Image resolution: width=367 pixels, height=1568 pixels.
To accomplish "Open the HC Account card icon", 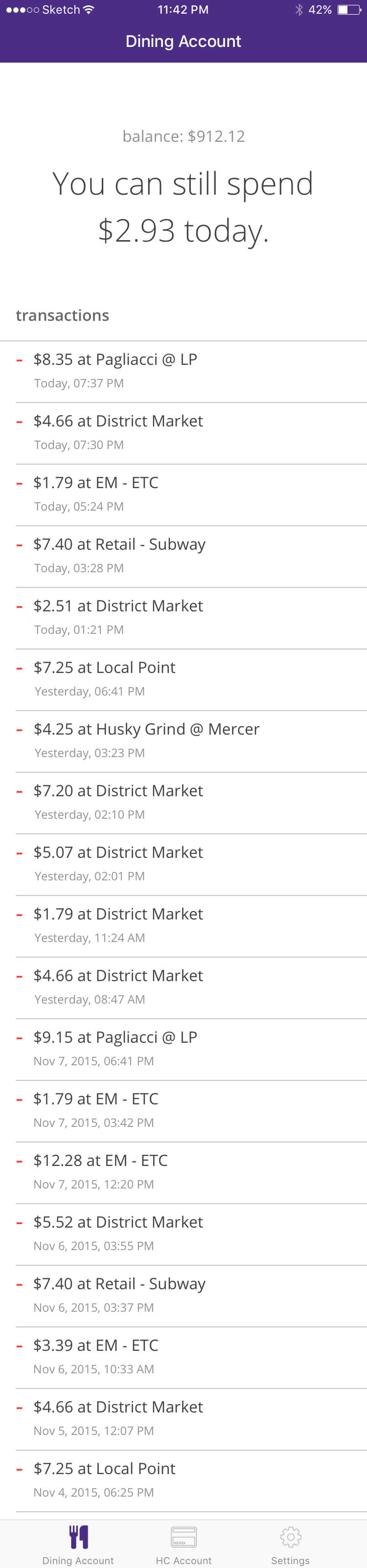I will (x=183, y=1537).
